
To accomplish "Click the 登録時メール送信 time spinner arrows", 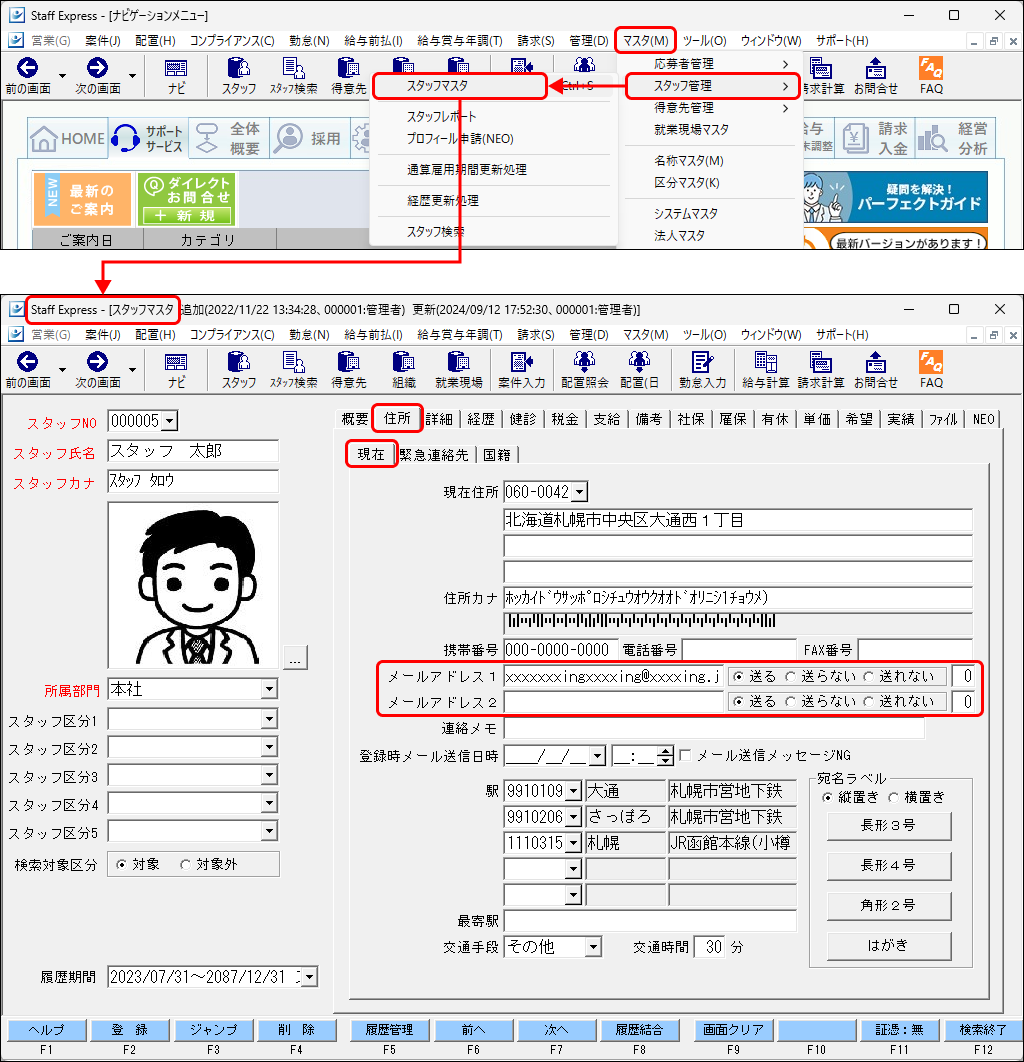I will pos(665,755).
